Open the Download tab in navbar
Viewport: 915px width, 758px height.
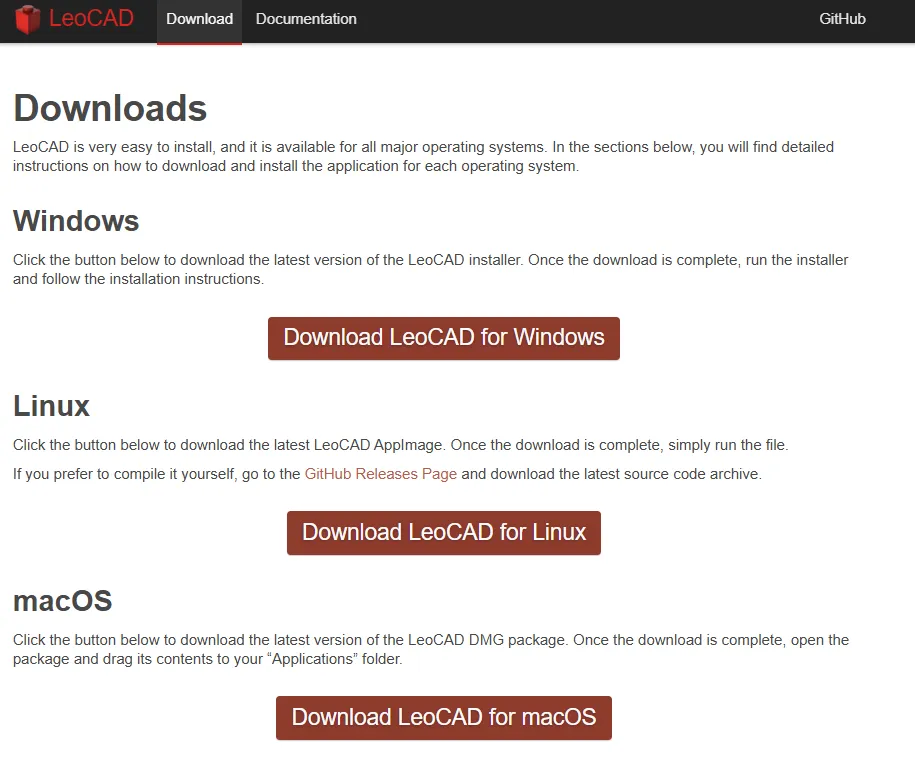(199, 19)
